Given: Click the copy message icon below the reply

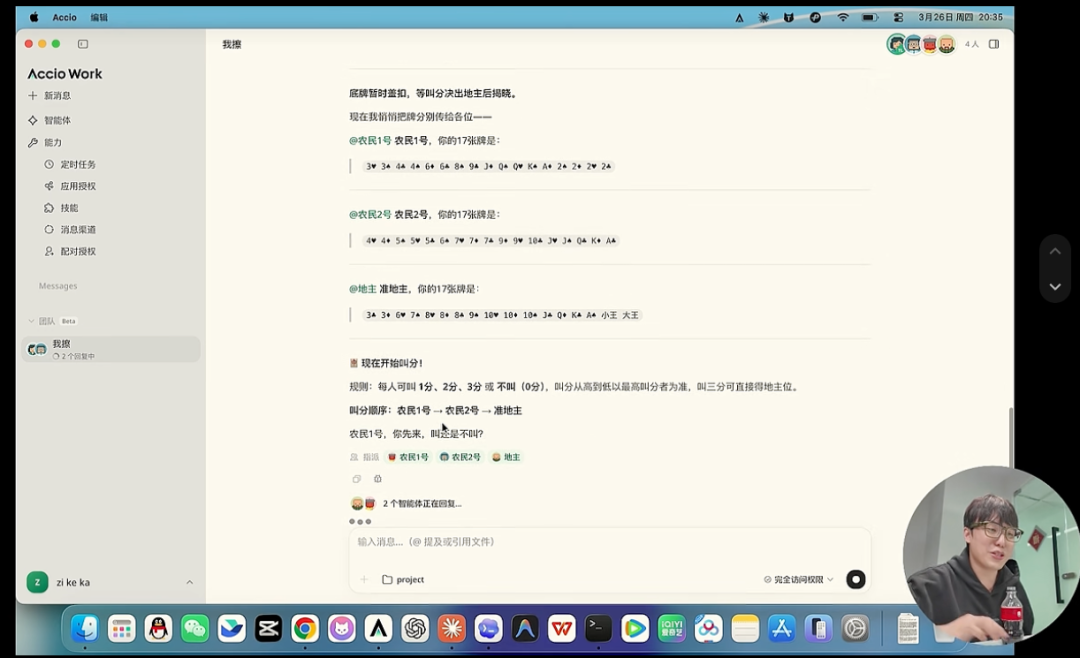Looking at the screenshot, I should coord(357,479).
